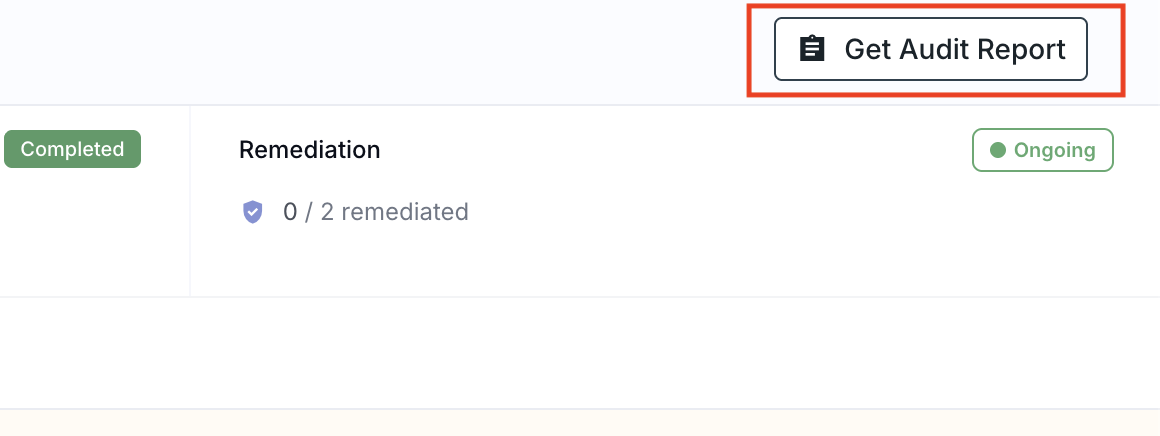Click the Ongoing status badge
Viewport: 1160px width, 436px height.
click(1042, 151)
